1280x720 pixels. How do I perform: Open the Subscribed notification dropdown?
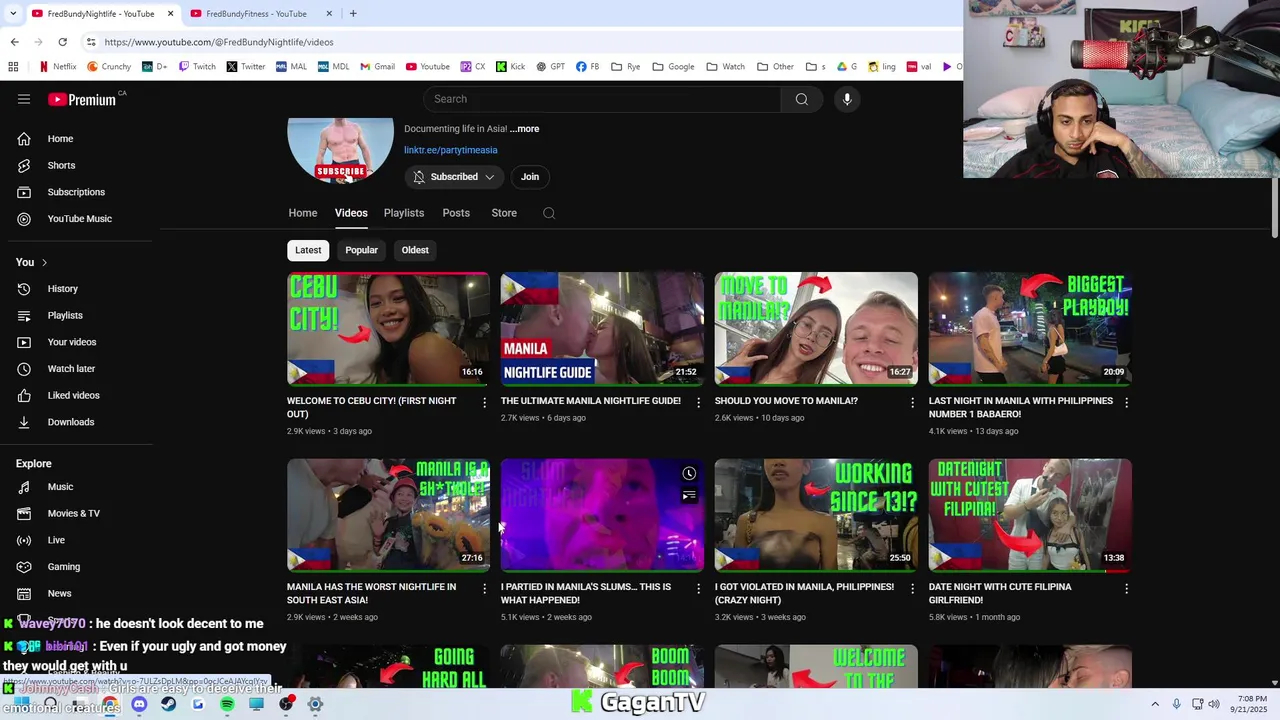click(x=454, y=177)
